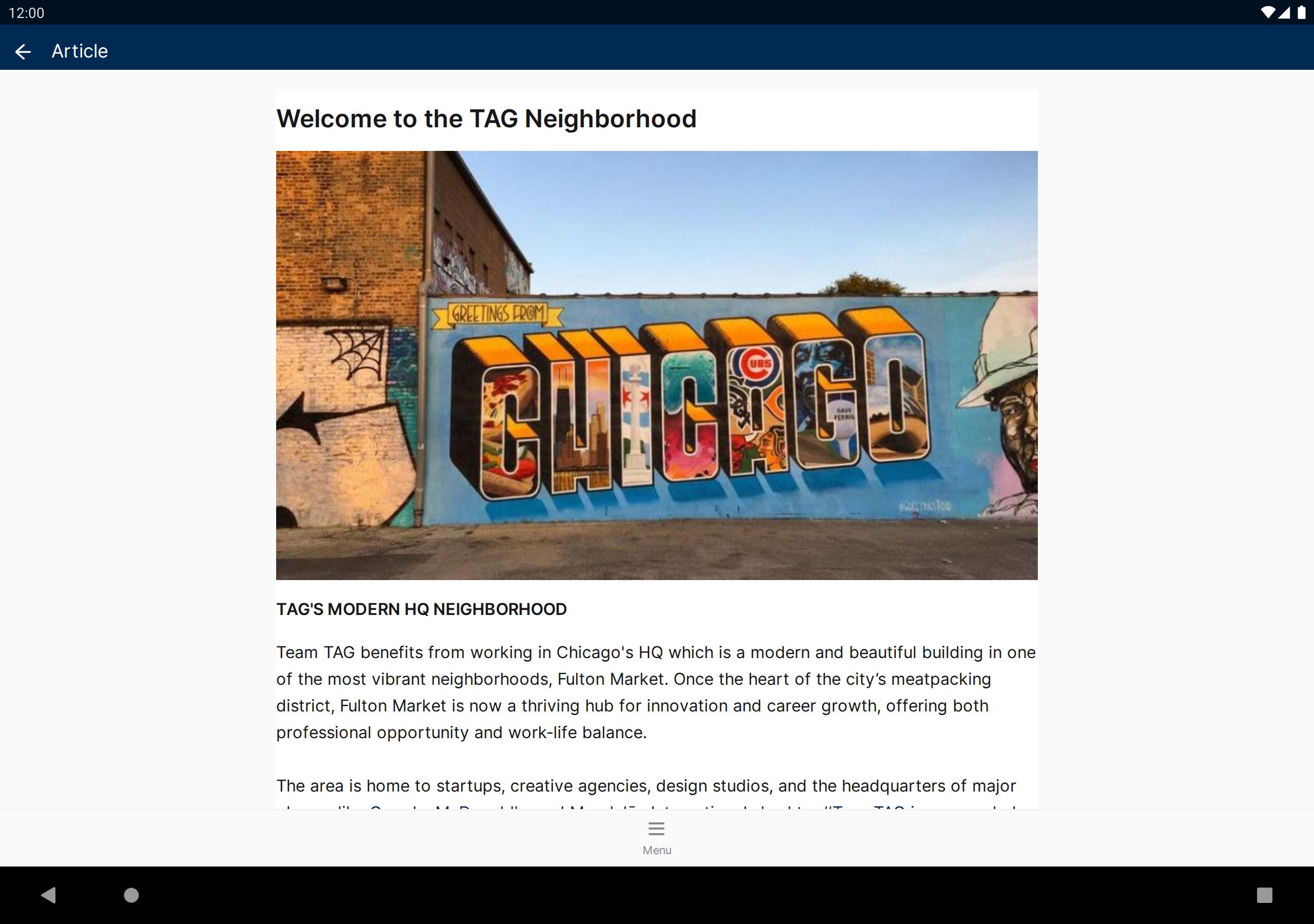Image resolution: width=1314 pixels, height=924 pixels.
Task: Tap the Wi-Fi status icon
Action: [1268, 13]
